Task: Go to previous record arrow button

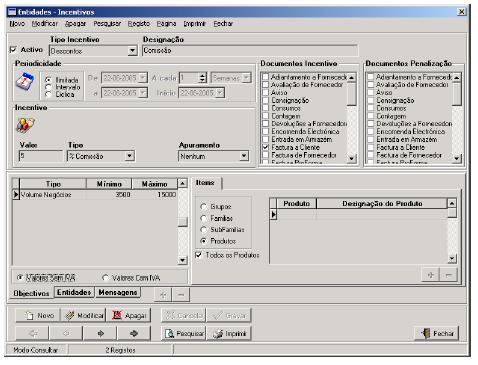Action: 66,333
